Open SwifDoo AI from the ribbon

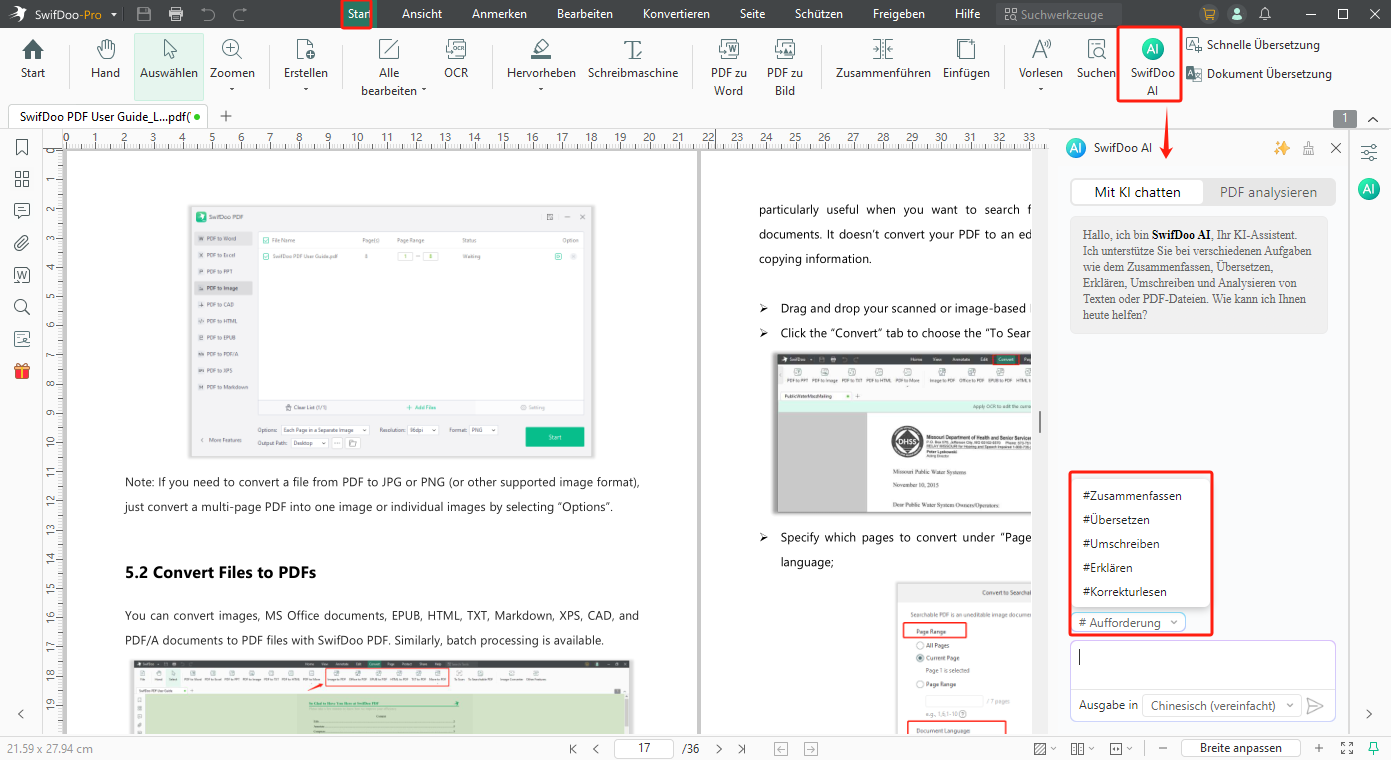[x=1152, y=68]
